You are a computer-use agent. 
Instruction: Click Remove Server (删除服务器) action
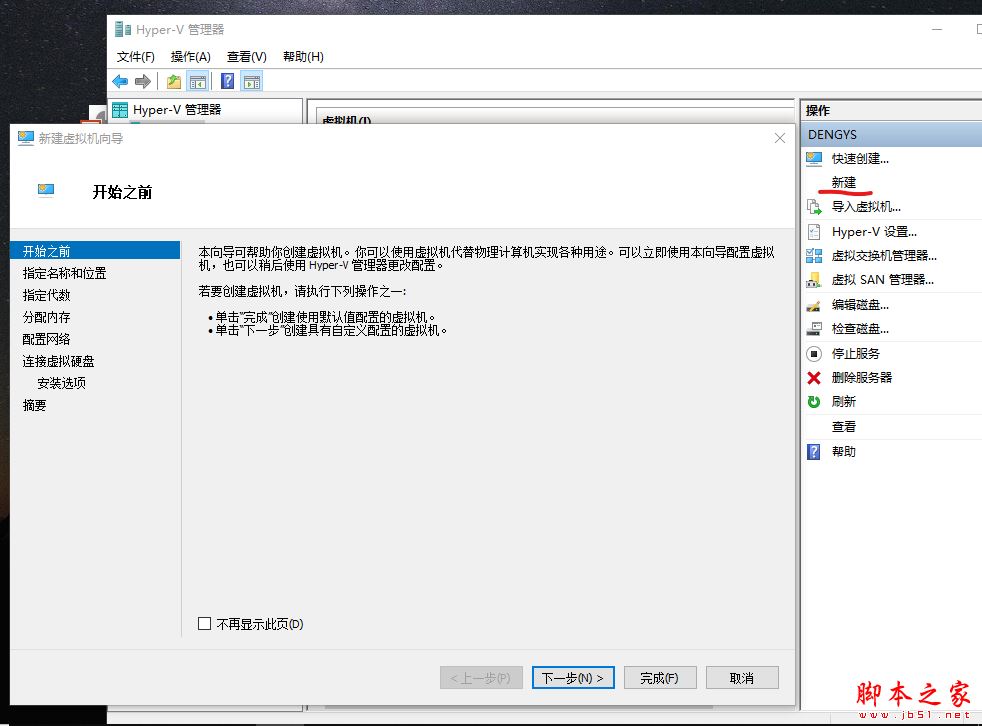click(x=861, y=377)
